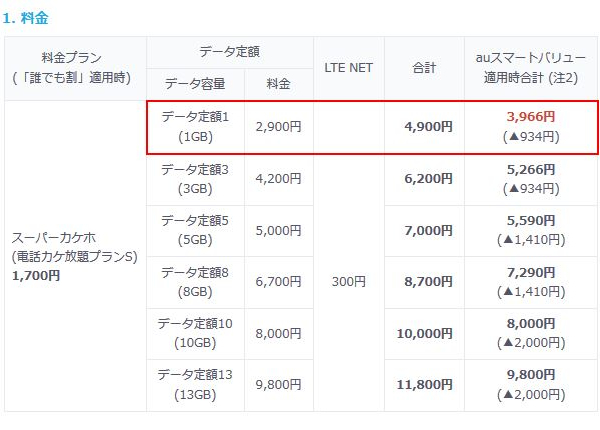Screen dimensions: 600x430
Task: Click the 300円 LTE NET fee cell
Action: click(348, 282)
